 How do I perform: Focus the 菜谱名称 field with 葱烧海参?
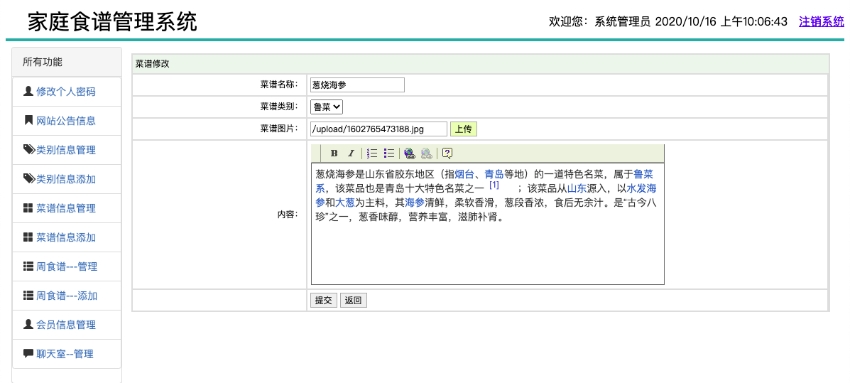pyautogui.click(x=357, y=85)
